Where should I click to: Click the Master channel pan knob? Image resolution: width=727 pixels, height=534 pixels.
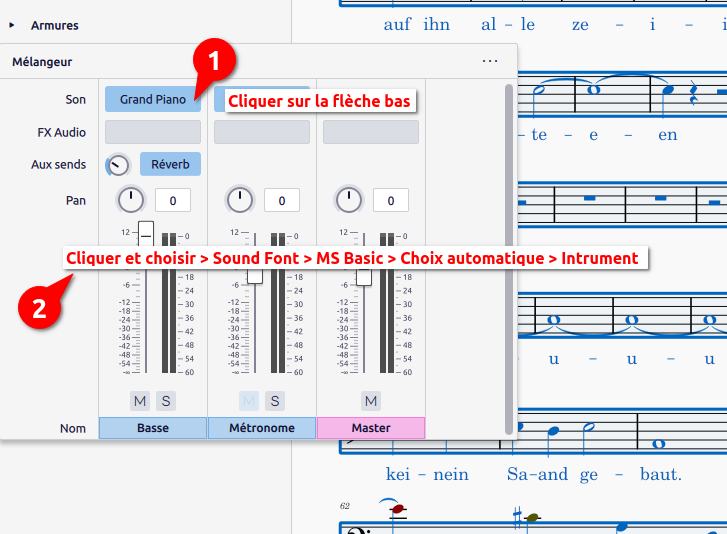348,200
